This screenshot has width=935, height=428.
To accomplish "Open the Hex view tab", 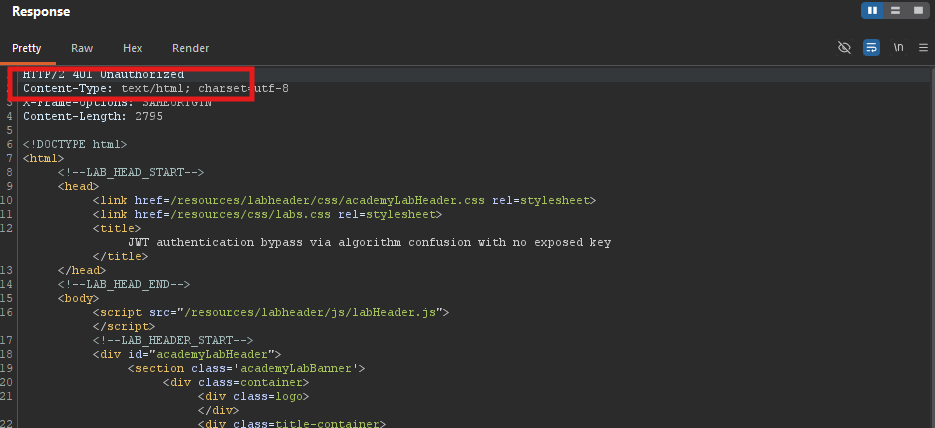I will (x=132, y=48).
